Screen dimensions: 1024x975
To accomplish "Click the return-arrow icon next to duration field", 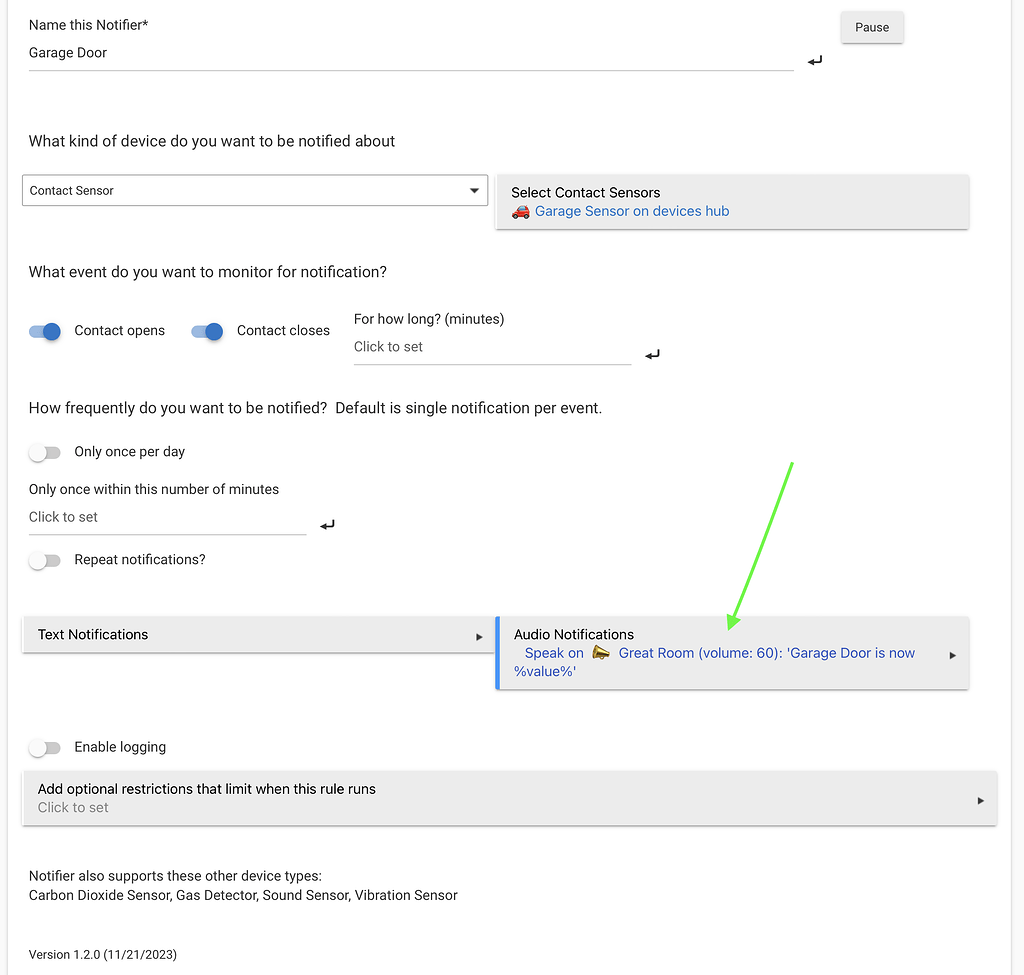I will 652,354.
